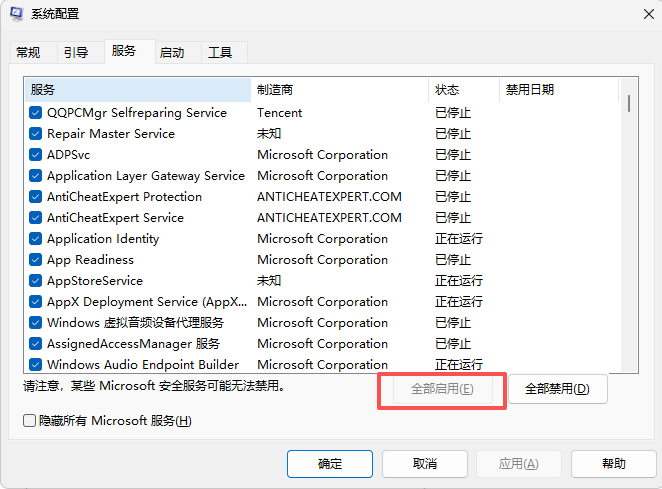
Task: Go to the 启动 tab
Action: (172, 53)
